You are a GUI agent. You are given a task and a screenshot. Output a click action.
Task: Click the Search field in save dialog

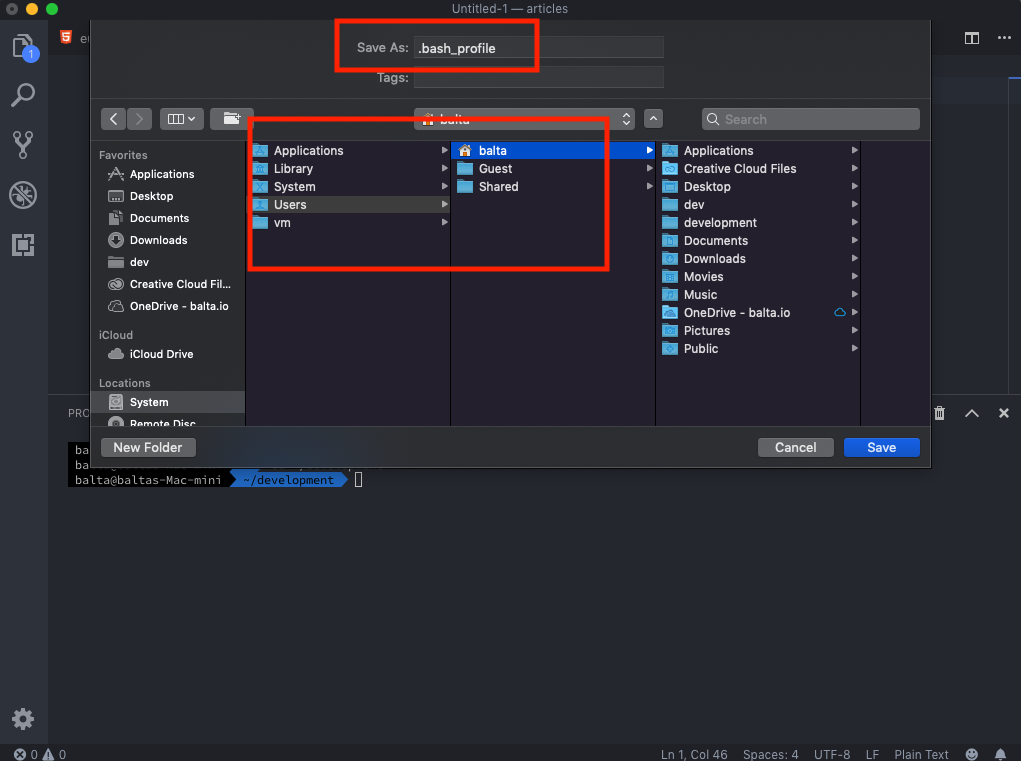click(x=811, y=119)
